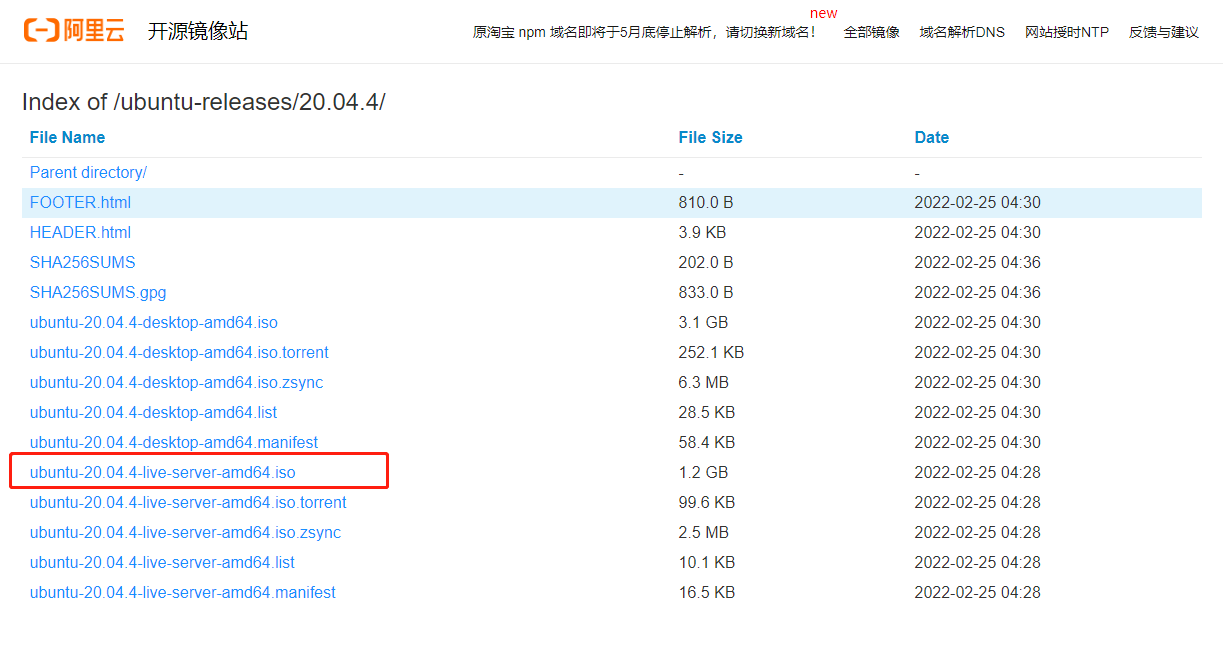
Task: Download the live-server-amd64.iso.zsync file
Action: point(185,532)
